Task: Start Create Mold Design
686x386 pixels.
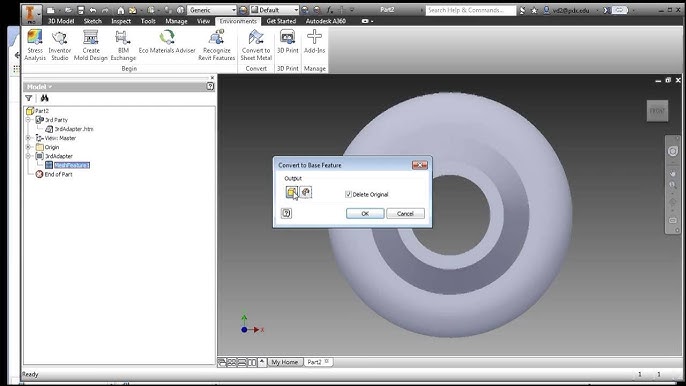Action: (91, 45)
